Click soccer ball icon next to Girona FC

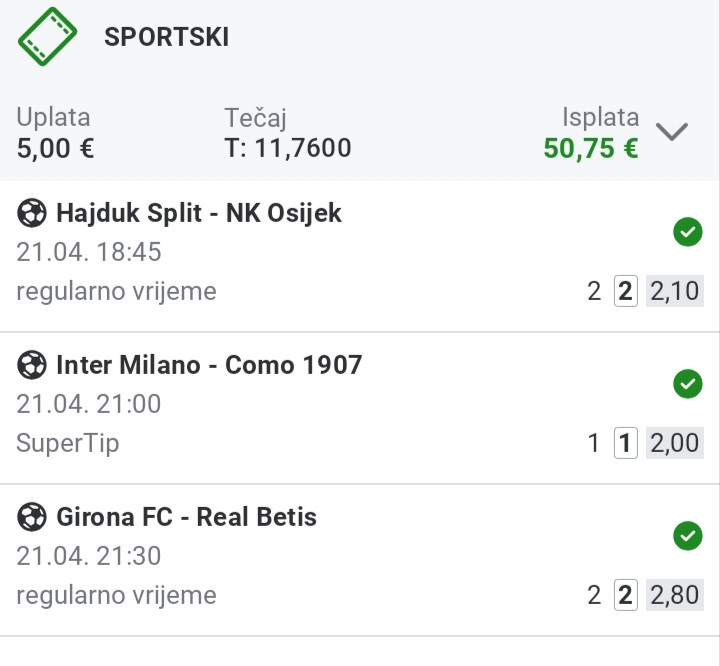[32, 517]
